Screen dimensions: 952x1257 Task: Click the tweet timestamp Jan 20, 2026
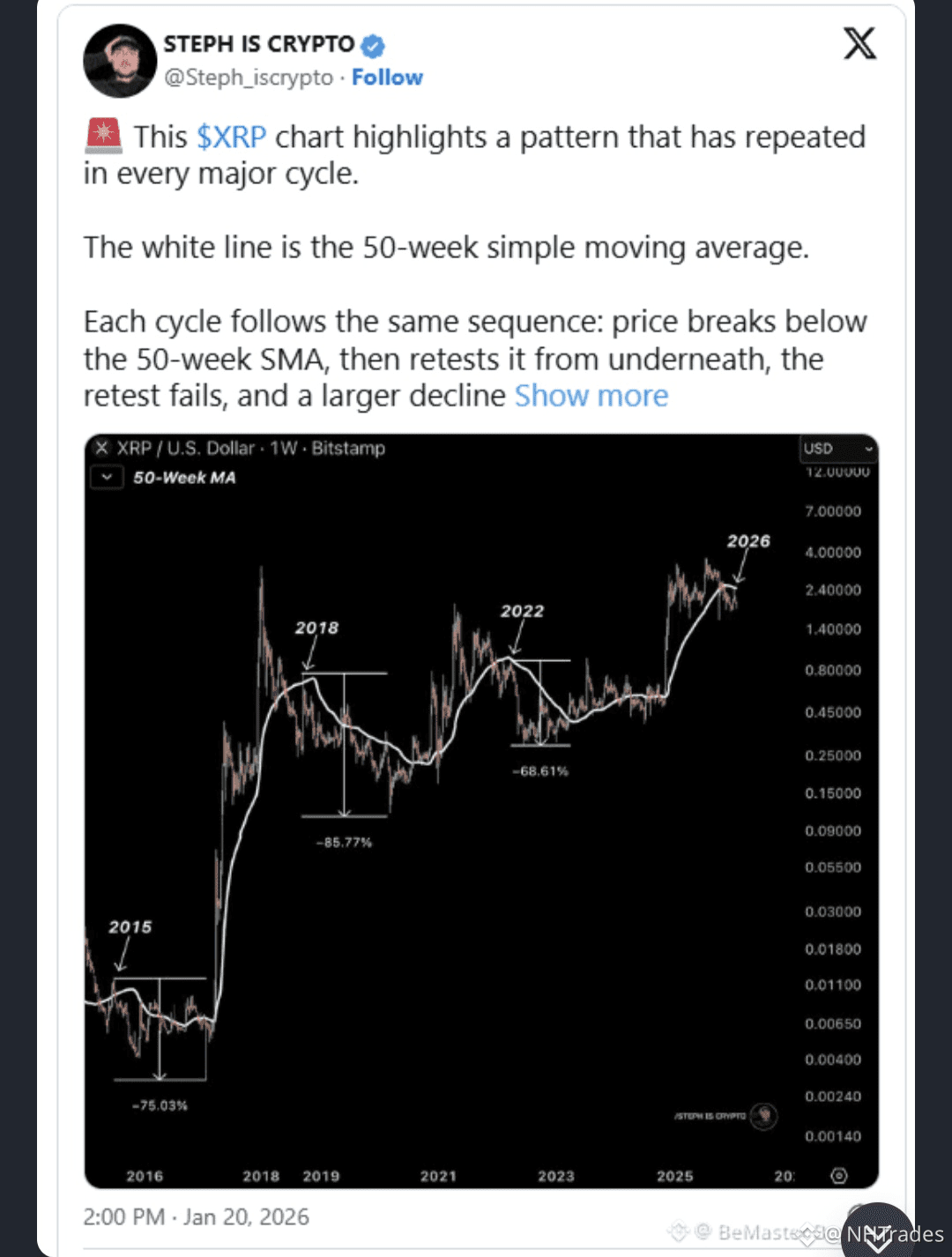196,1217
